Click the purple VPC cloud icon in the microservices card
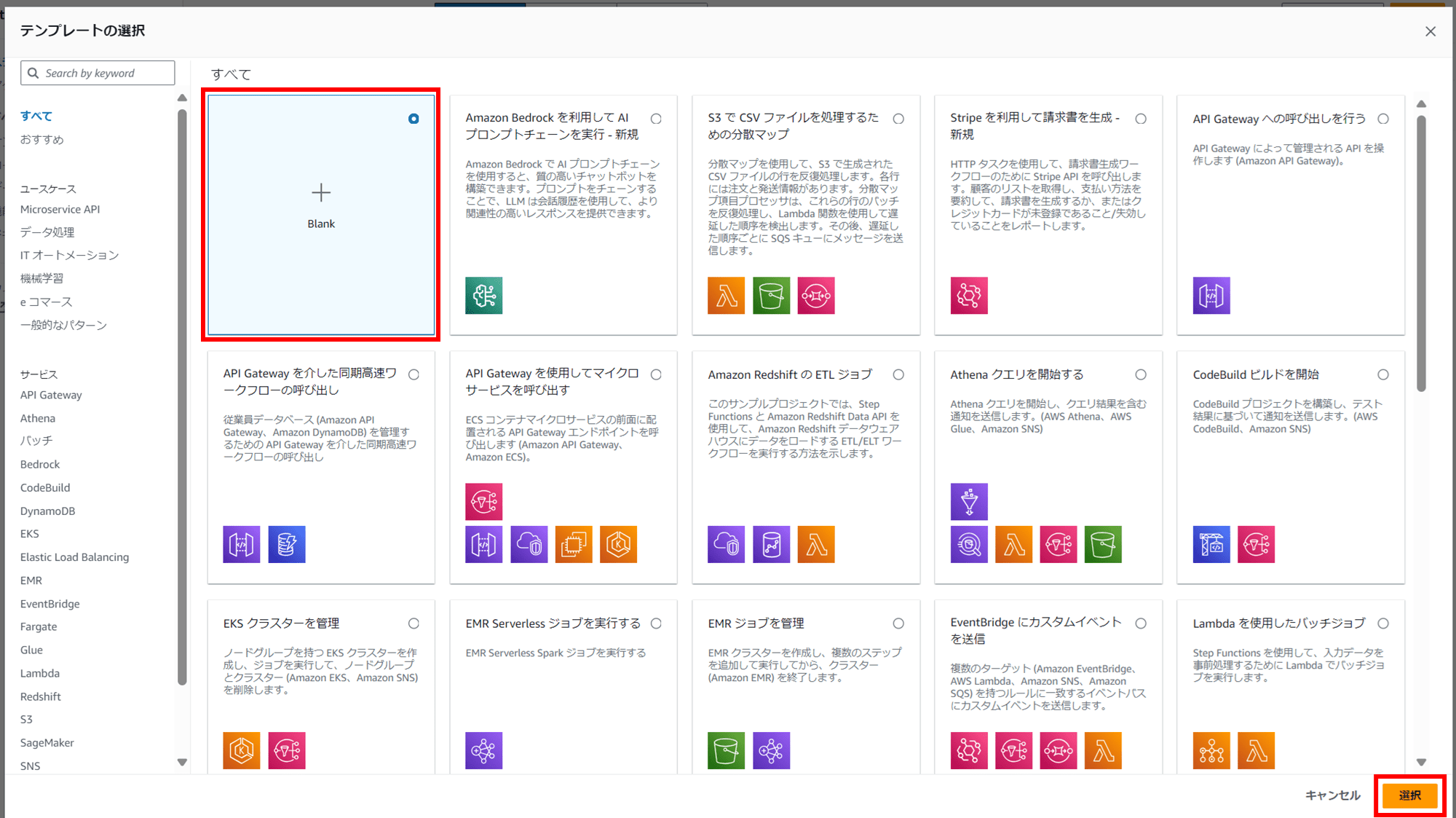 529,544
